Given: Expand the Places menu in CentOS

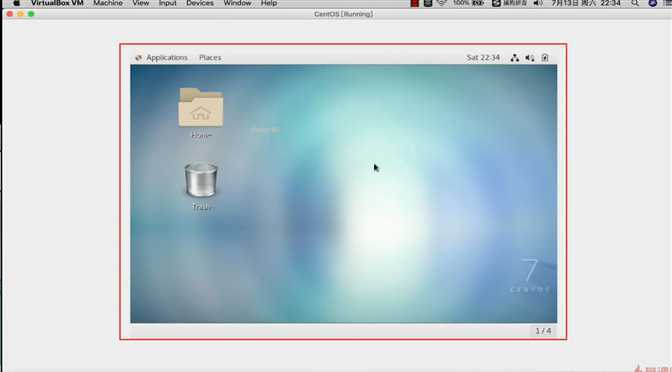Looking at the screenshot, I should pos(210,57).
